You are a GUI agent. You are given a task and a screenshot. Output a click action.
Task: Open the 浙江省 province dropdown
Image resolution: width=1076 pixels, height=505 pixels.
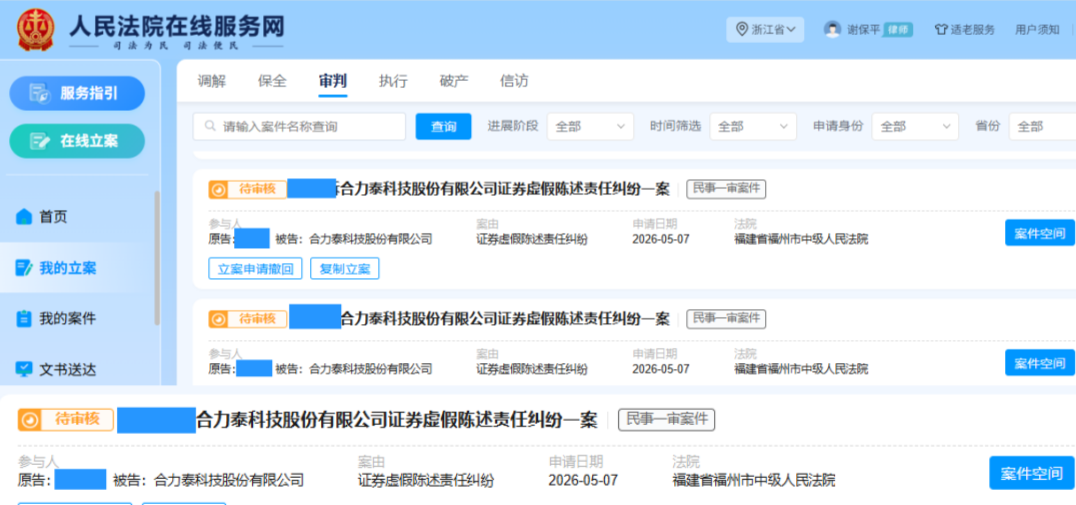coord(765,30)
